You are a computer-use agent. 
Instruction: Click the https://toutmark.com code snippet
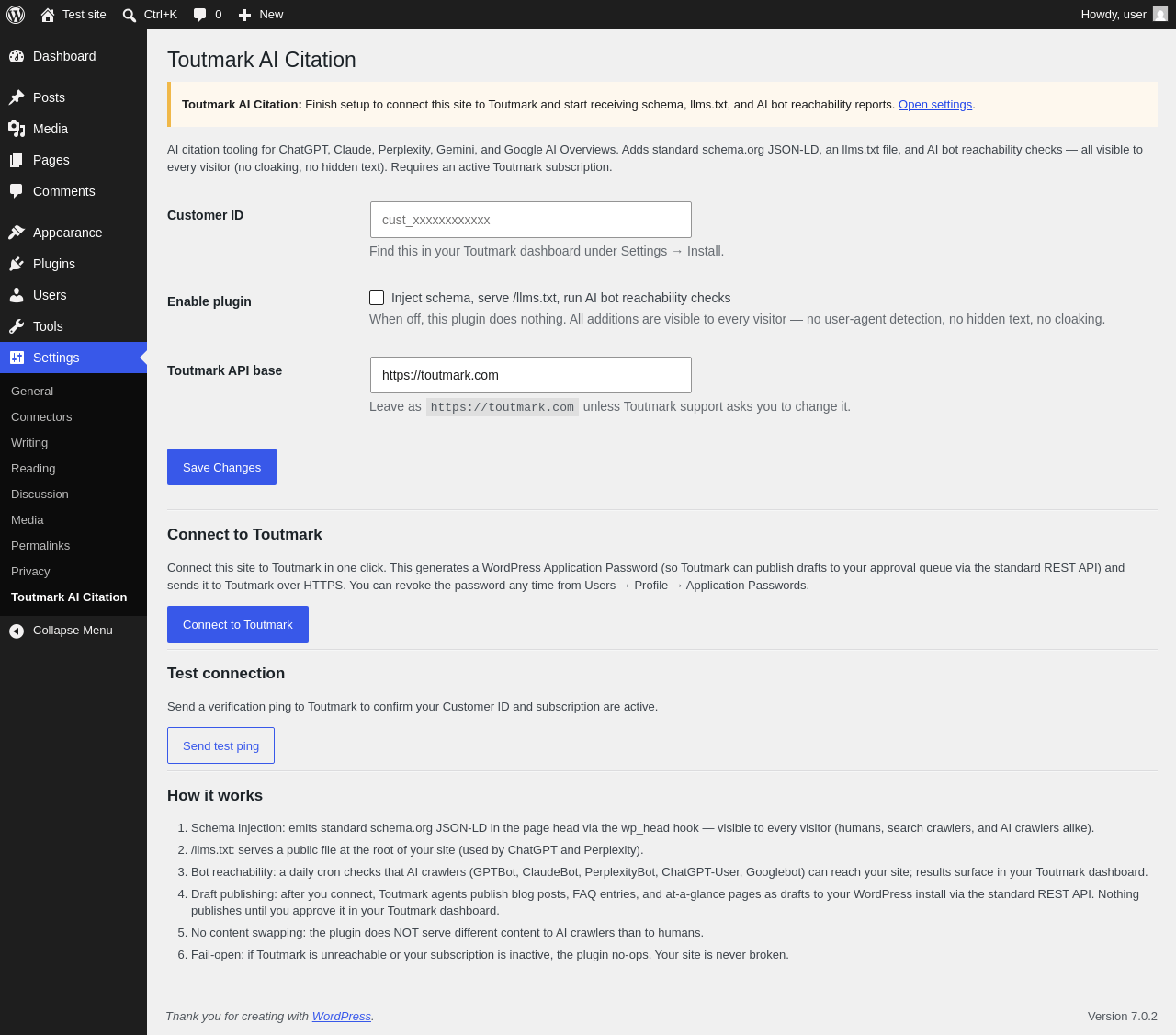[x=503, y=407]
